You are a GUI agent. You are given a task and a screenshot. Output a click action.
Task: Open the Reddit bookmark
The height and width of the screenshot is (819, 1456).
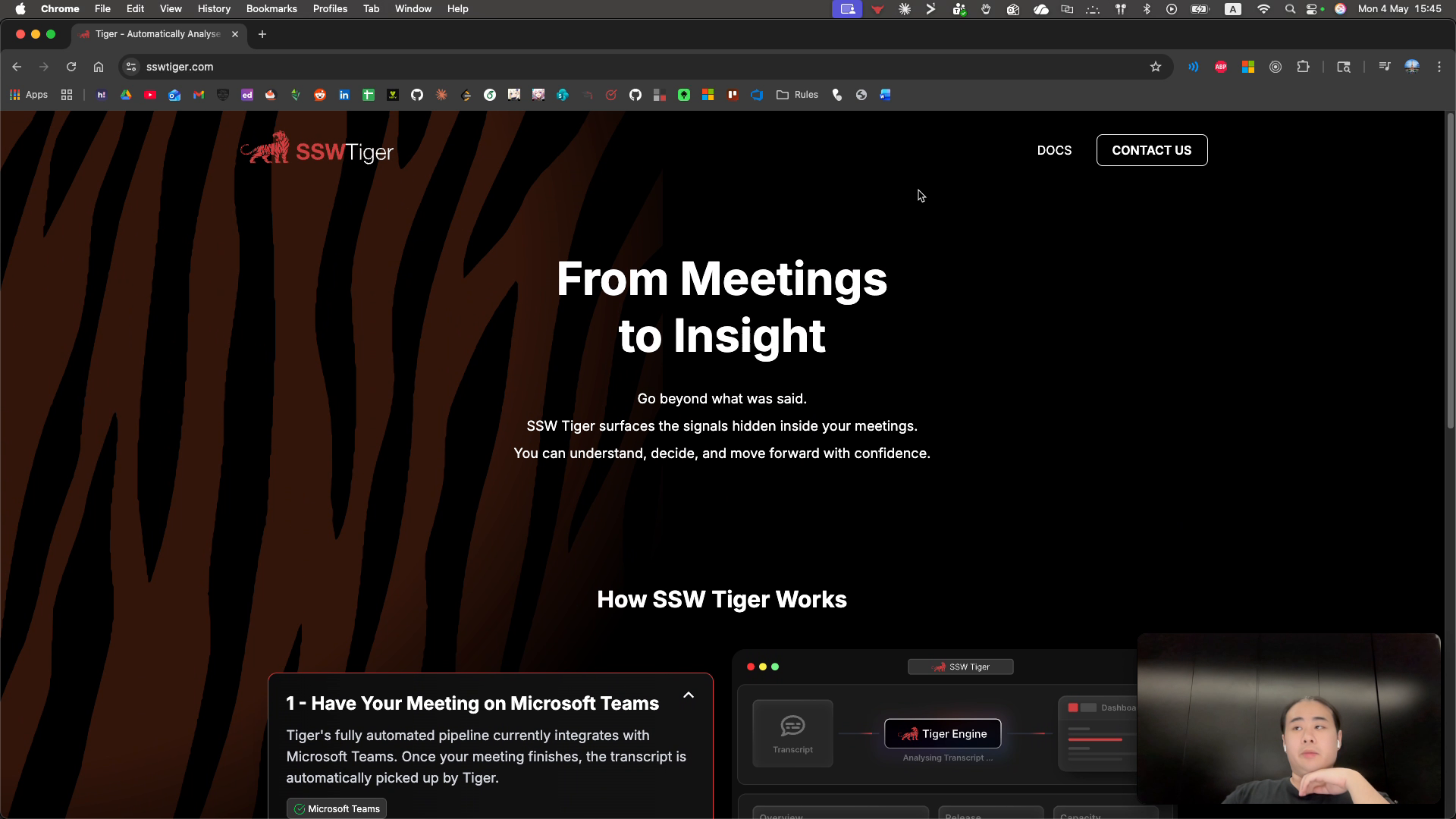pos(320,95)
